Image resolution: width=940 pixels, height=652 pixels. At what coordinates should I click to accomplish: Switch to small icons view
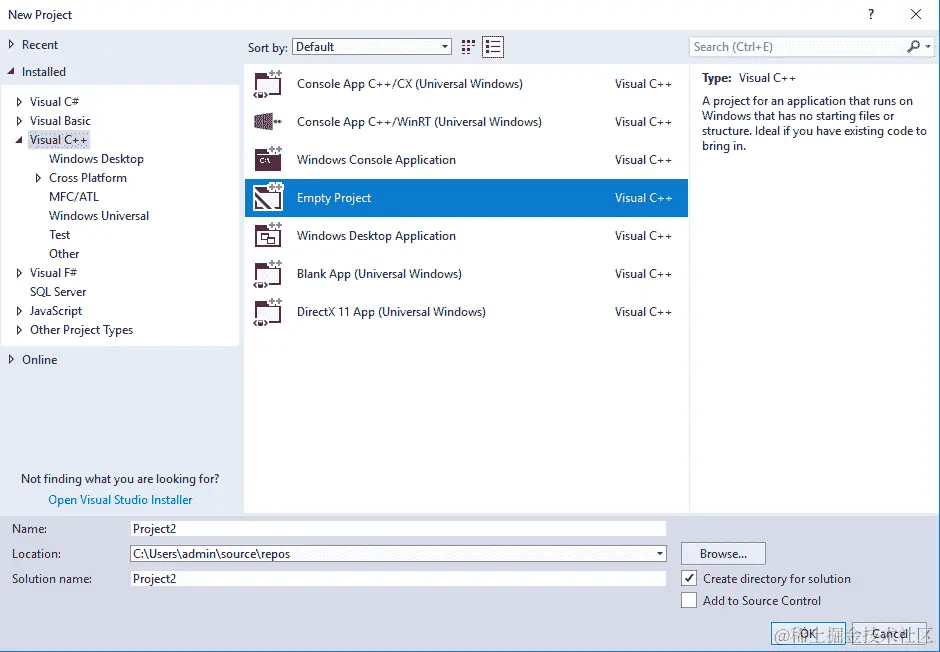[x=468, y=47]
